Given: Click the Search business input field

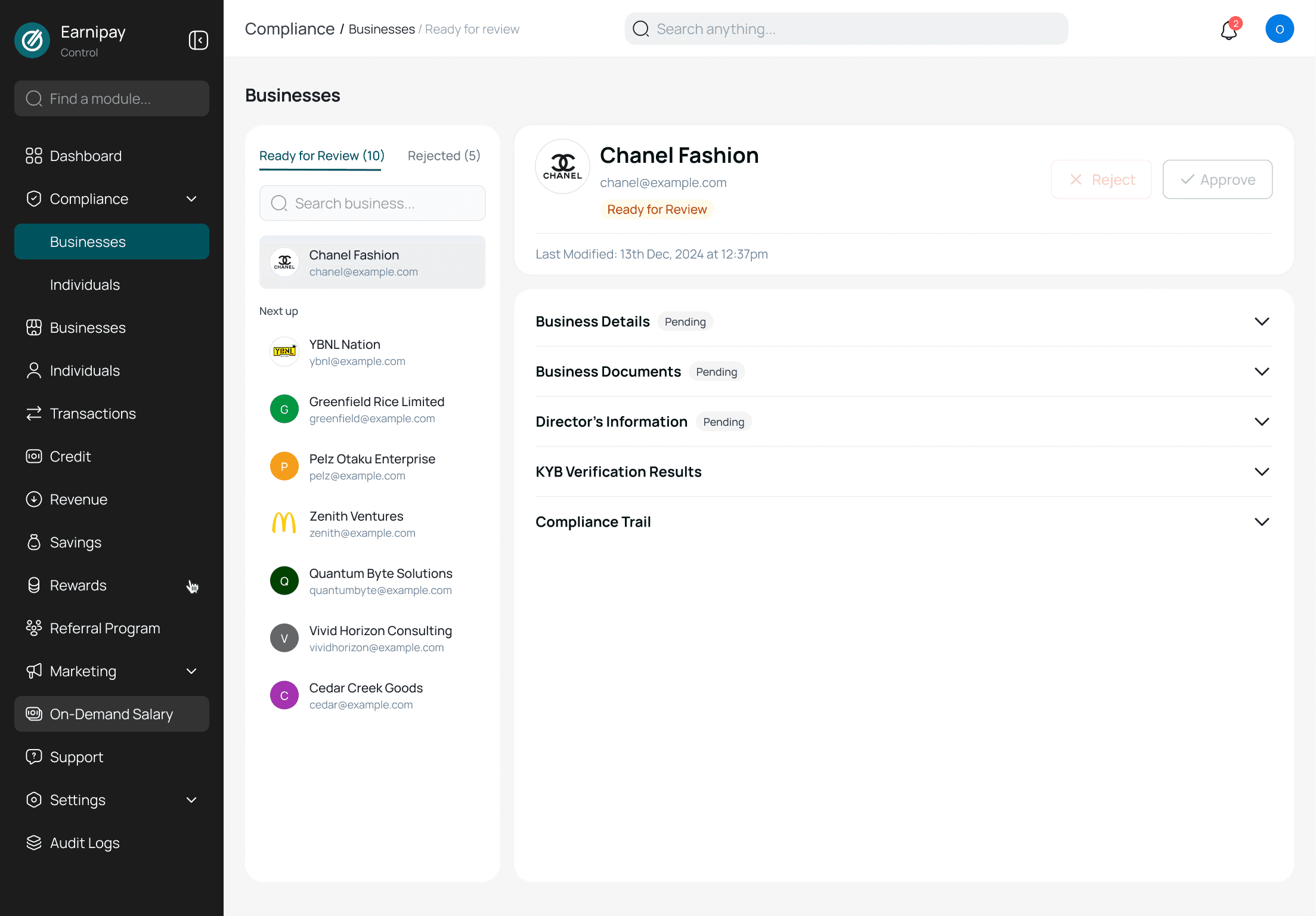Looking at the screenshot, I should 372,203.
